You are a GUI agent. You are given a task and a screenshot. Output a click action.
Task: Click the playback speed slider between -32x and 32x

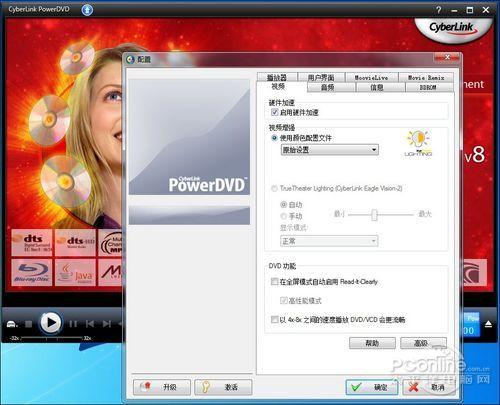click(52, 338)
